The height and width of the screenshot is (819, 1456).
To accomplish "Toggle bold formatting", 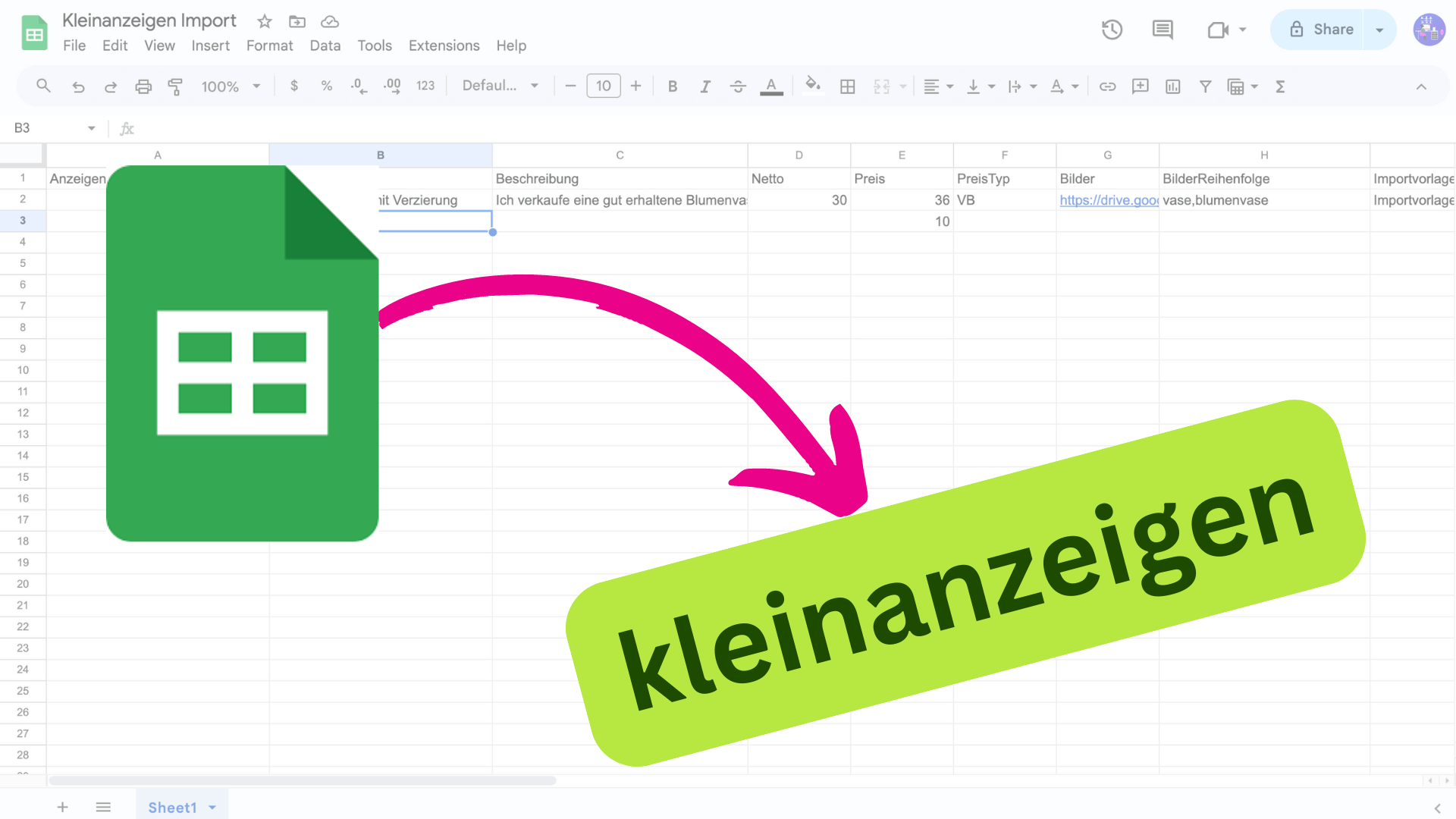I will click(672, 86).
